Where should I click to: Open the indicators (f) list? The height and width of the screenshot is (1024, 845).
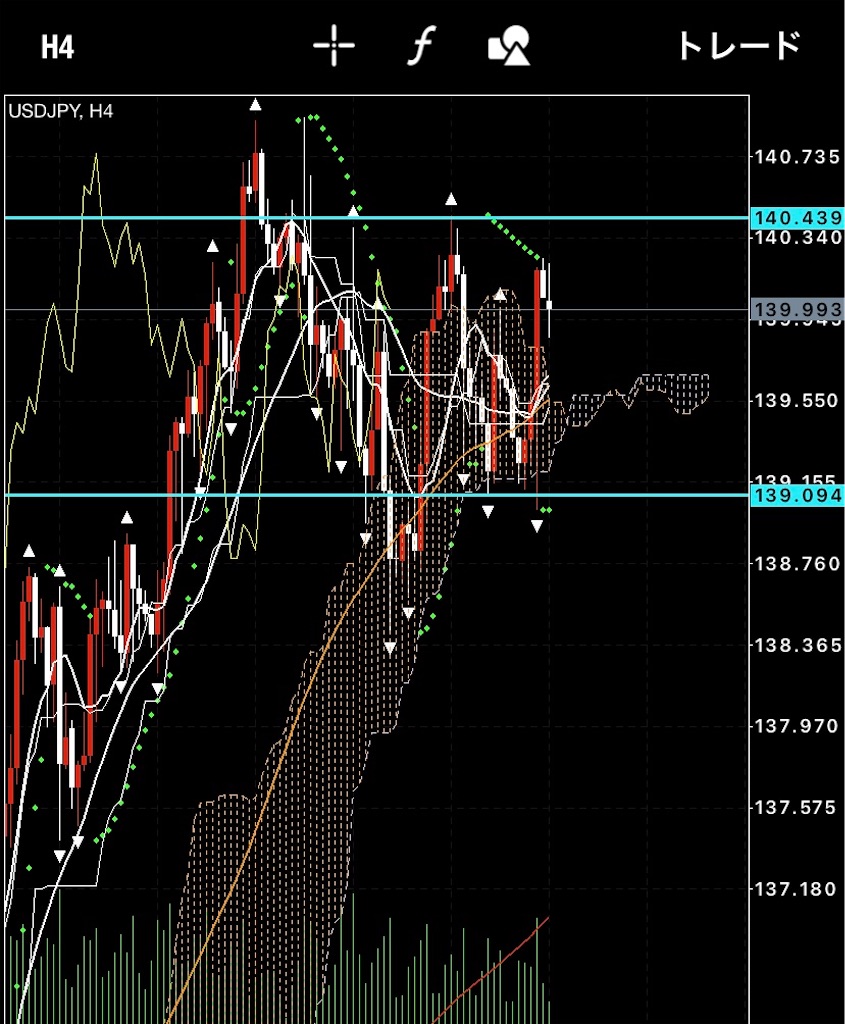(x=422, y=46)
